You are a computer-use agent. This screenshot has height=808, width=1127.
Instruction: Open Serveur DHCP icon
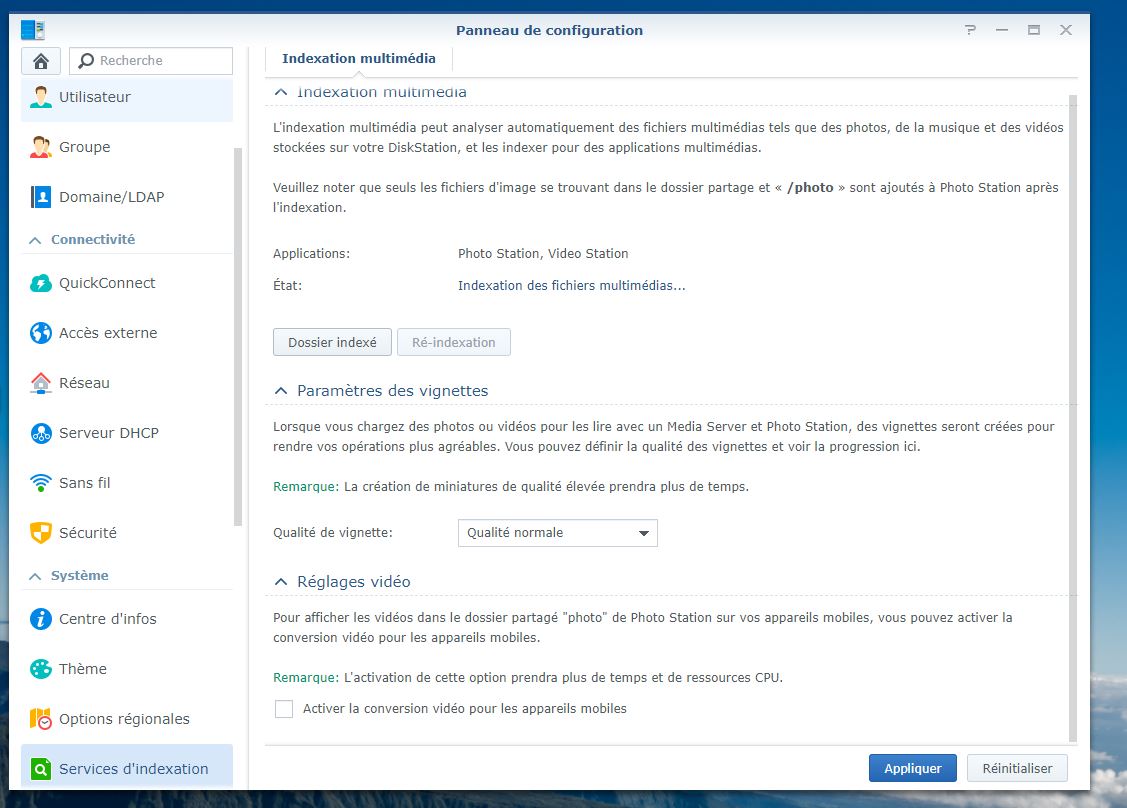point(41,433)
